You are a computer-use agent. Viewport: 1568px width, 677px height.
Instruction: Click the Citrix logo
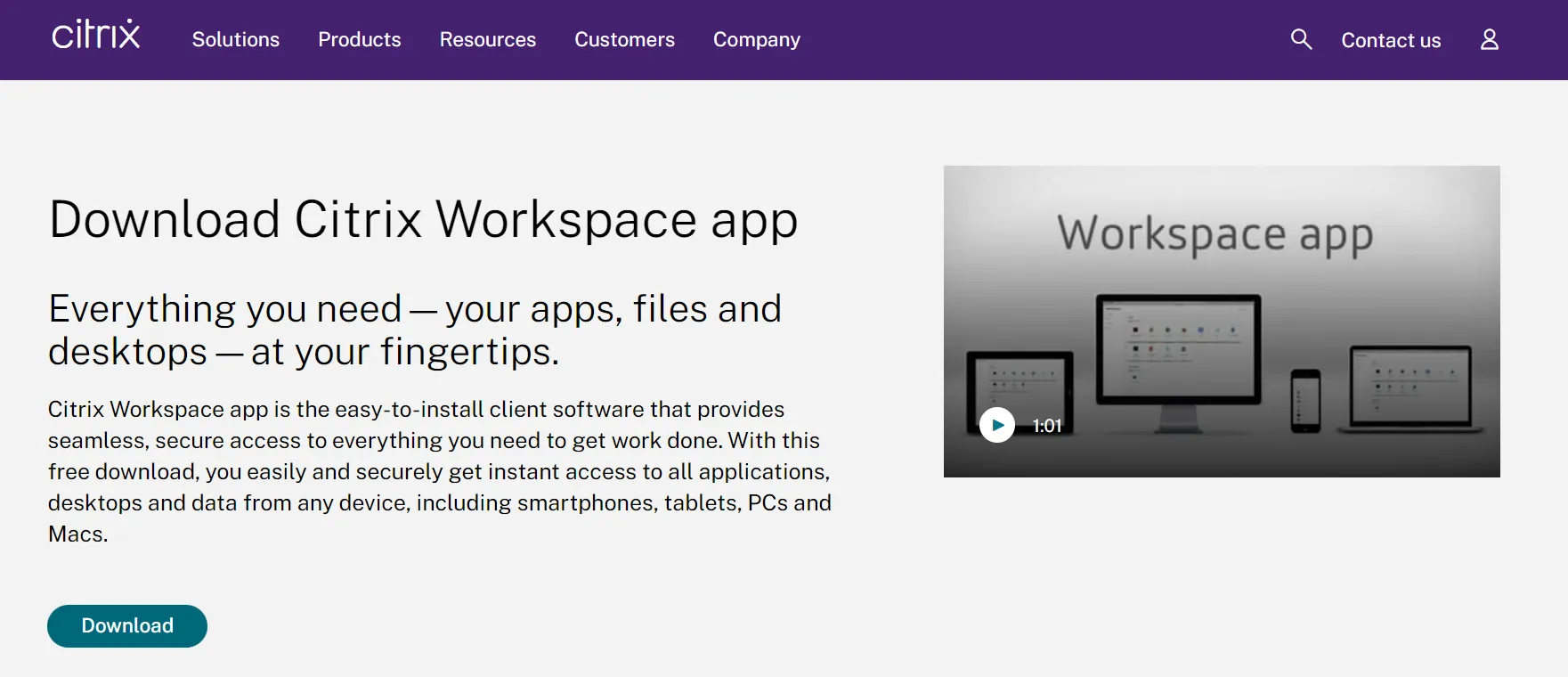click(x=95, y=35)
